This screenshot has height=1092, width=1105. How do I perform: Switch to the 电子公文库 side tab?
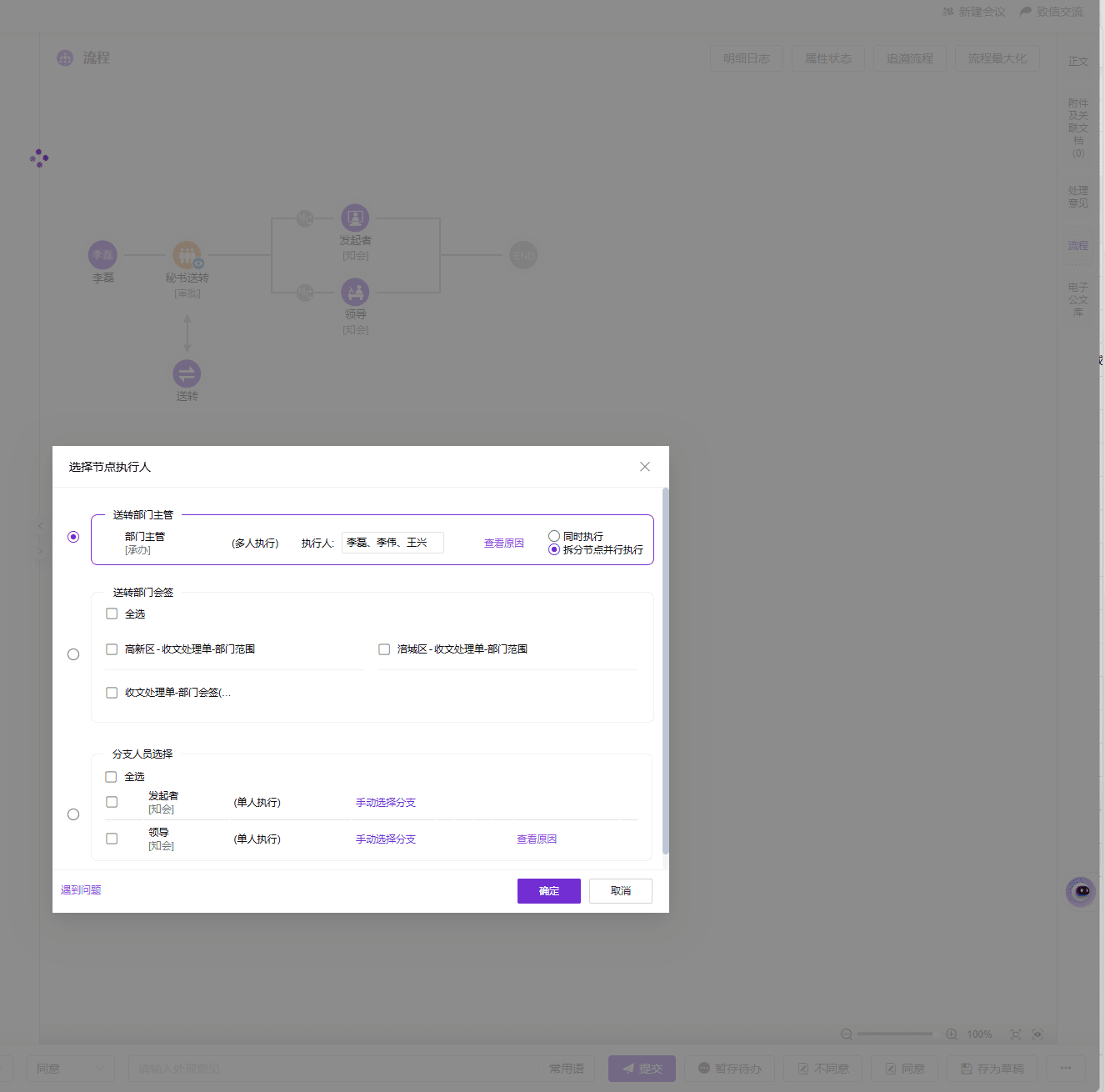(x=1078, y=299)
